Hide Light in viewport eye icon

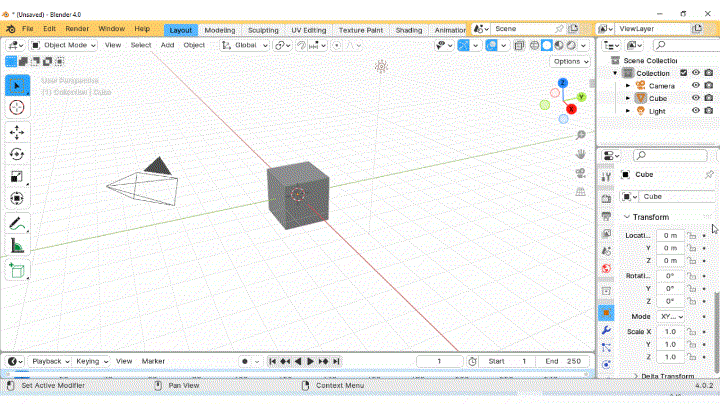click(x=696, y=110)
